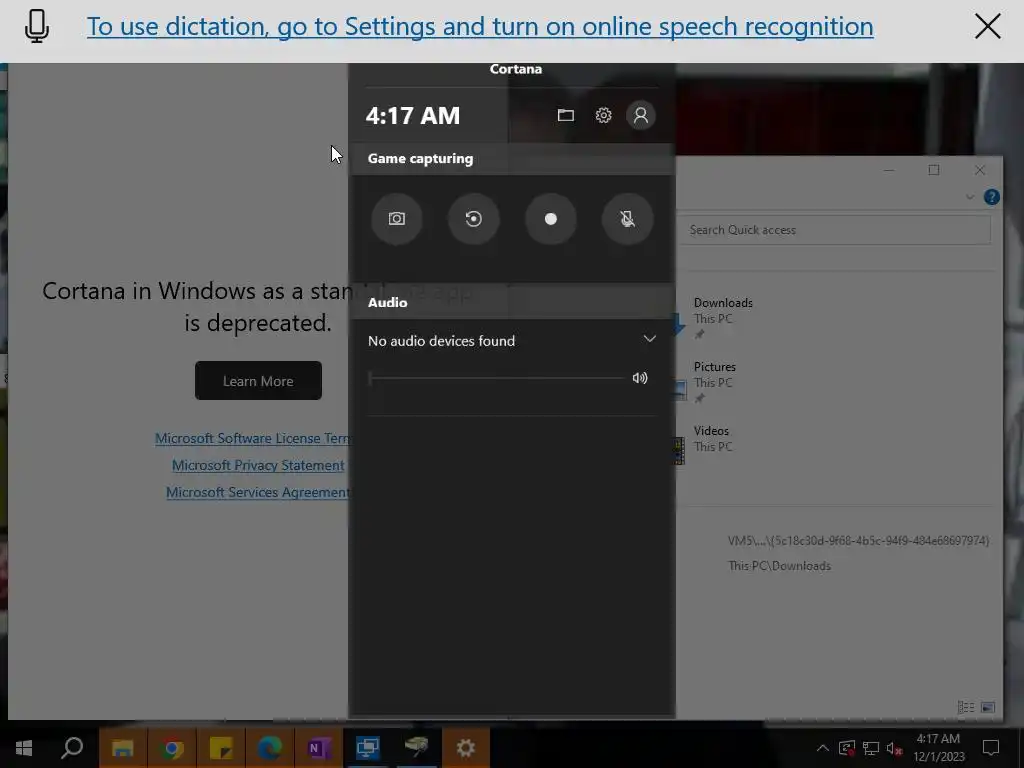Click the network icon in system tray
Image resolution: width=1024 pixels, height=768 pixels.
pyautogui.click(x=871, y=748)
